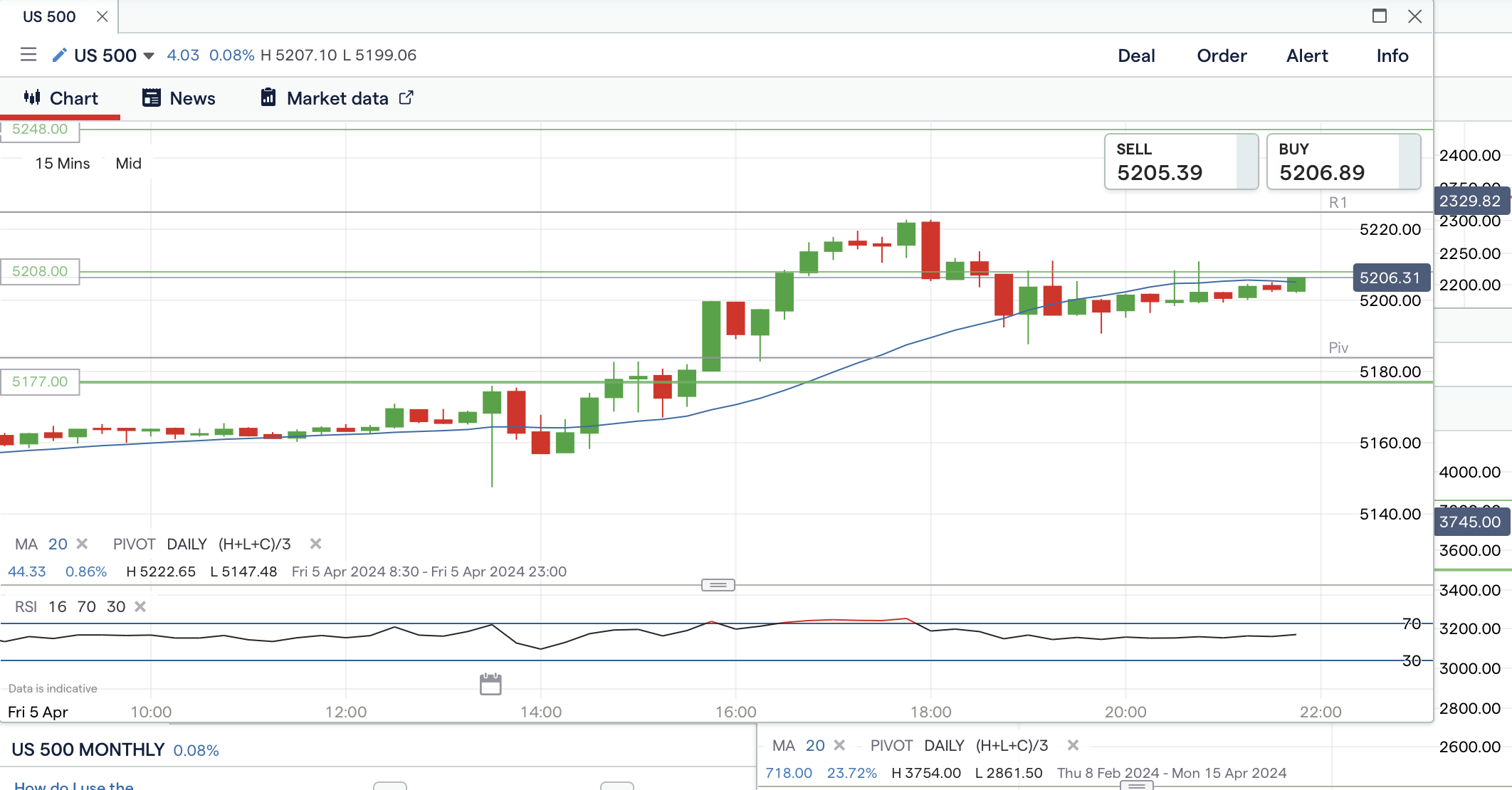
Task: Open the calendar icon on the time axis
Action: tap(490, 684)
